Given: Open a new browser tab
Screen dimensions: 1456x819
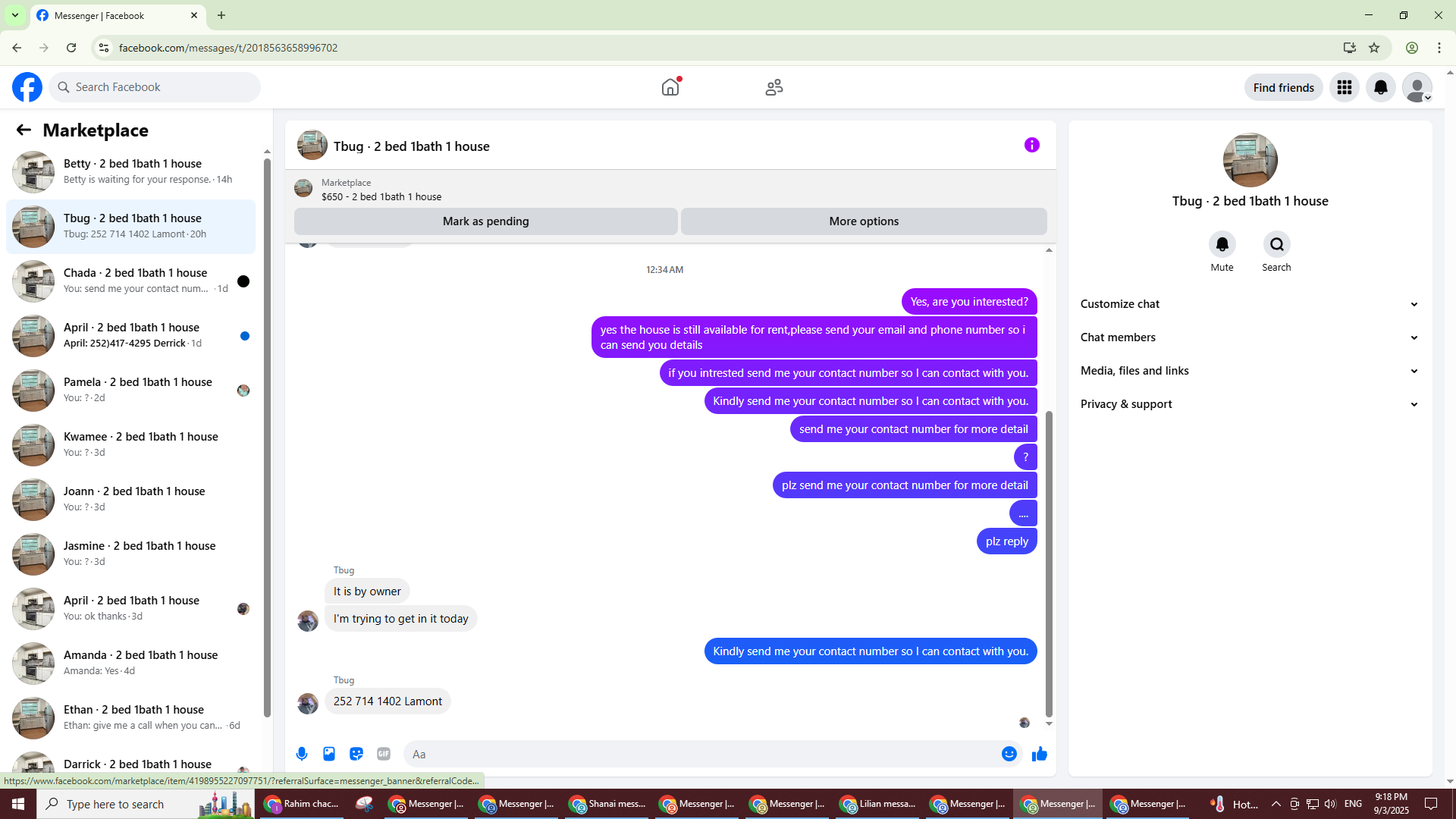Looking at the screenshot, I should click(x=221, y=15).
